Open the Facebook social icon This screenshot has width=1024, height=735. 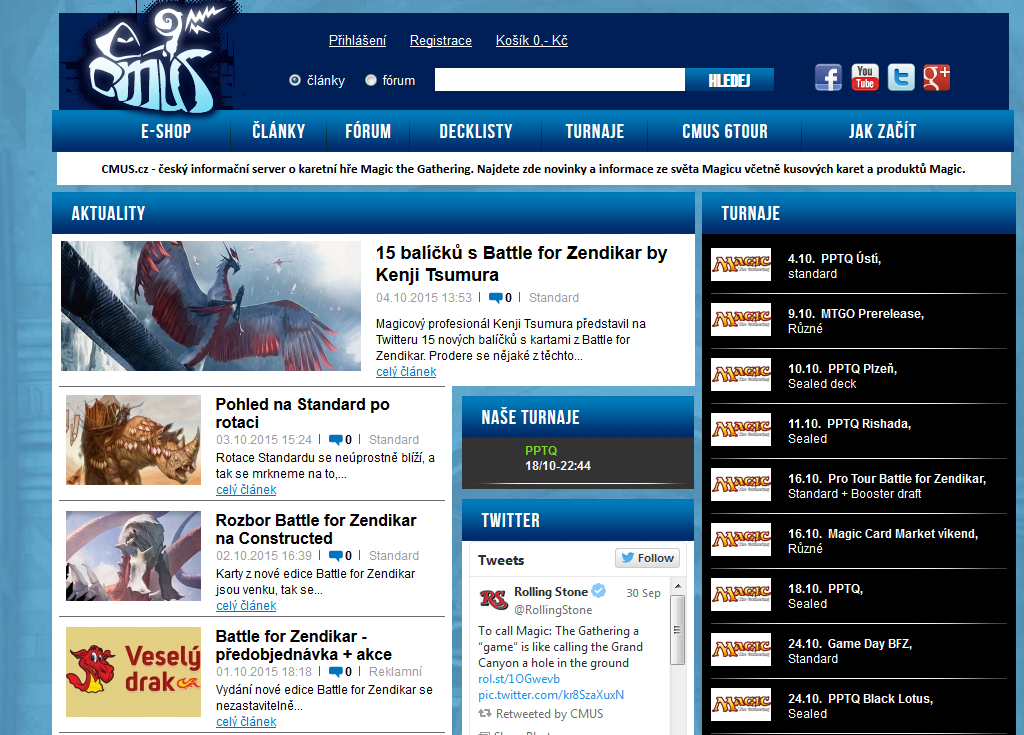coord(828,78)
